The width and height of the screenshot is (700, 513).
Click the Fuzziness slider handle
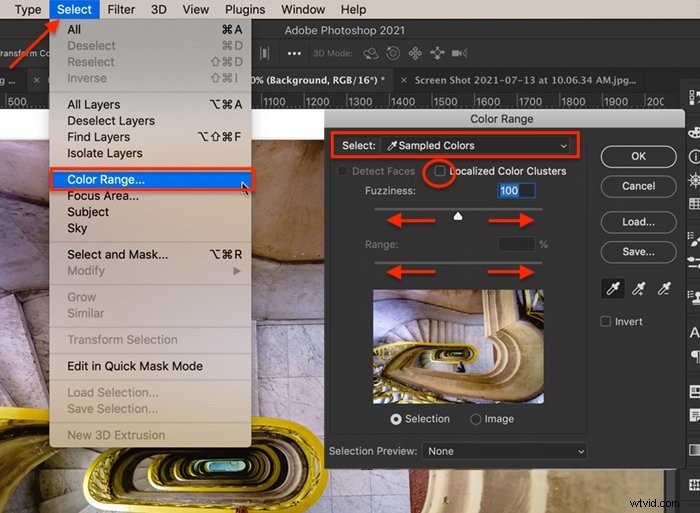pos(458,217)
